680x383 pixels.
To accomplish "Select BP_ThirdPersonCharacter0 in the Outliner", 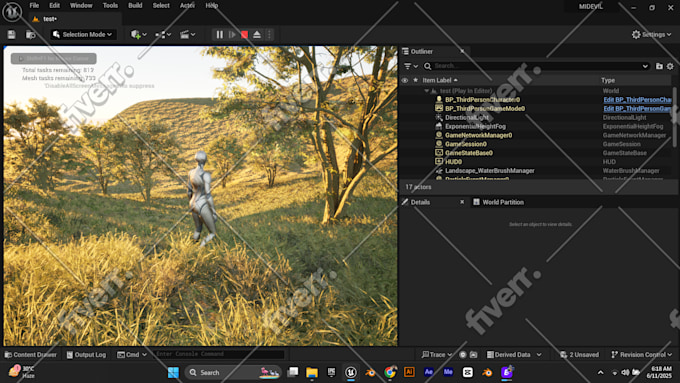I will [482, 100].
